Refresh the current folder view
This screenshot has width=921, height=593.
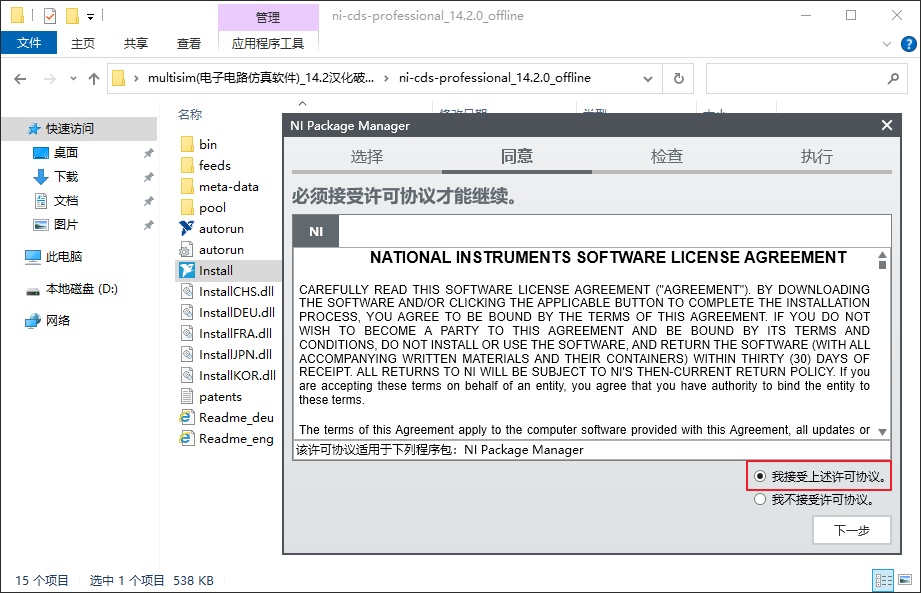(678, 79)
